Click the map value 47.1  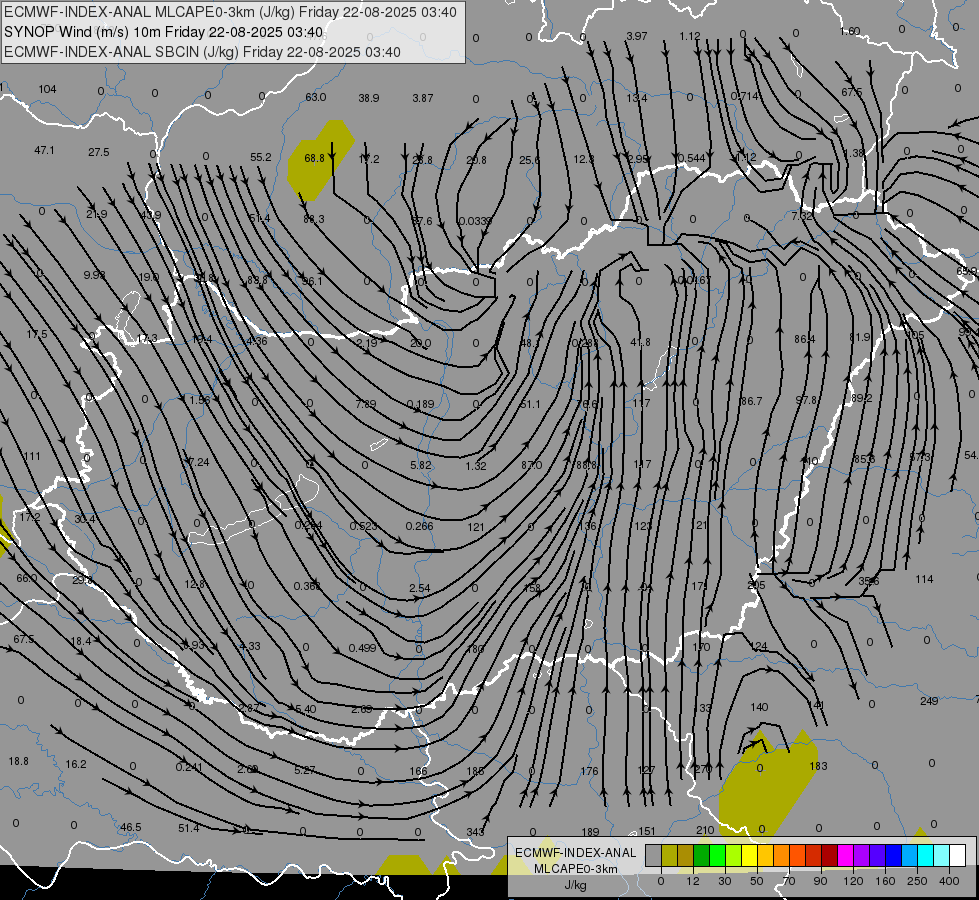(44, 150)
